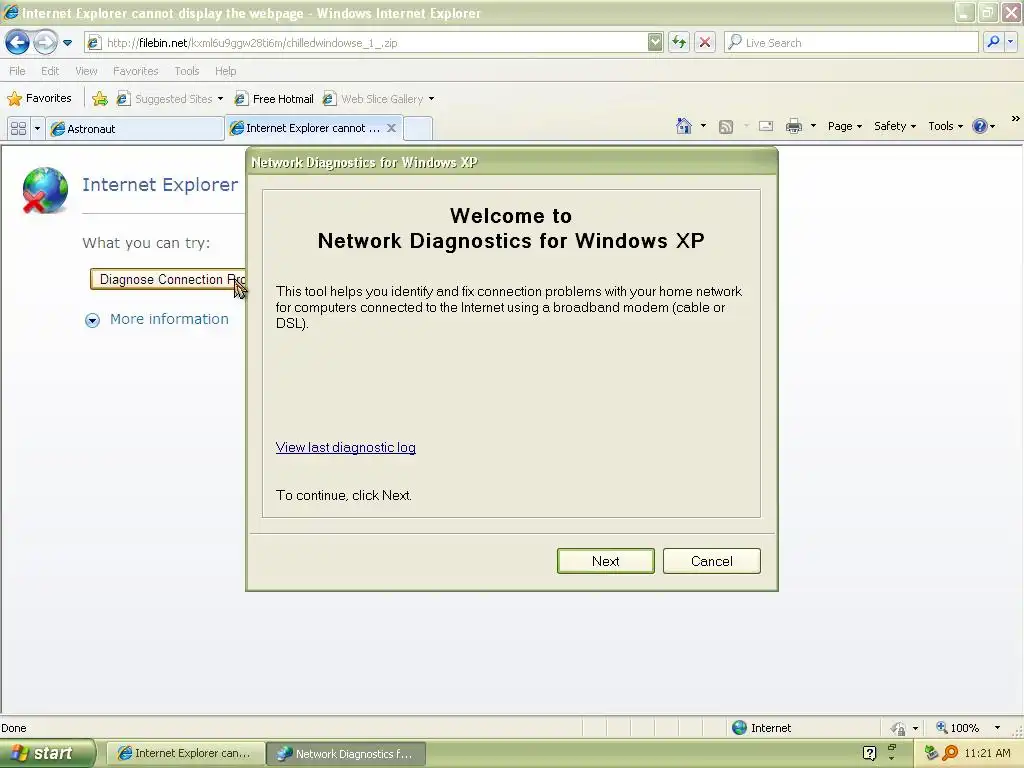This screenshot has height=768, width=1024.
Task: Click the Internet security zone indicator
Action: [x=761, y=728]
